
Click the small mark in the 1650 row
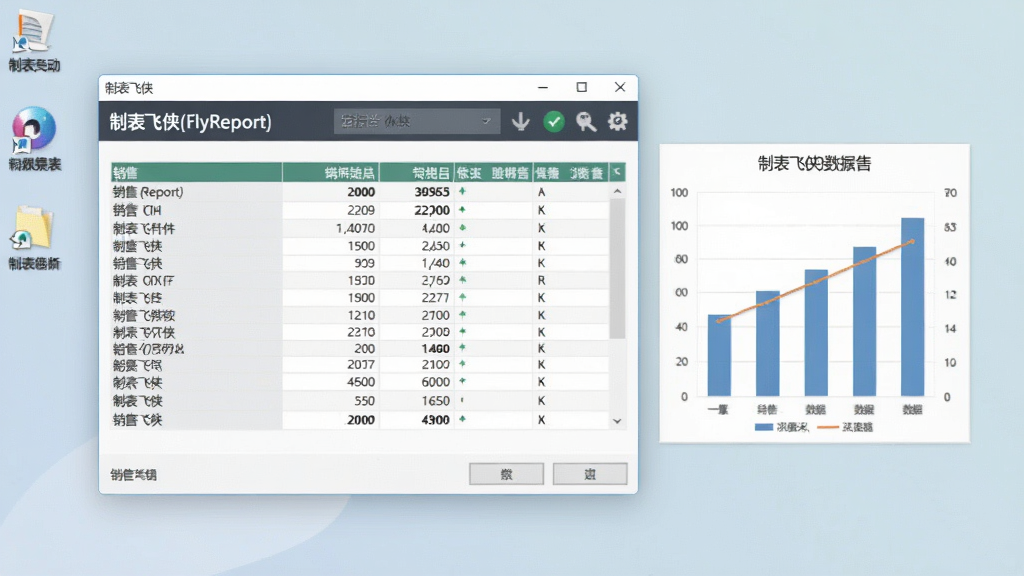[462, 400]
